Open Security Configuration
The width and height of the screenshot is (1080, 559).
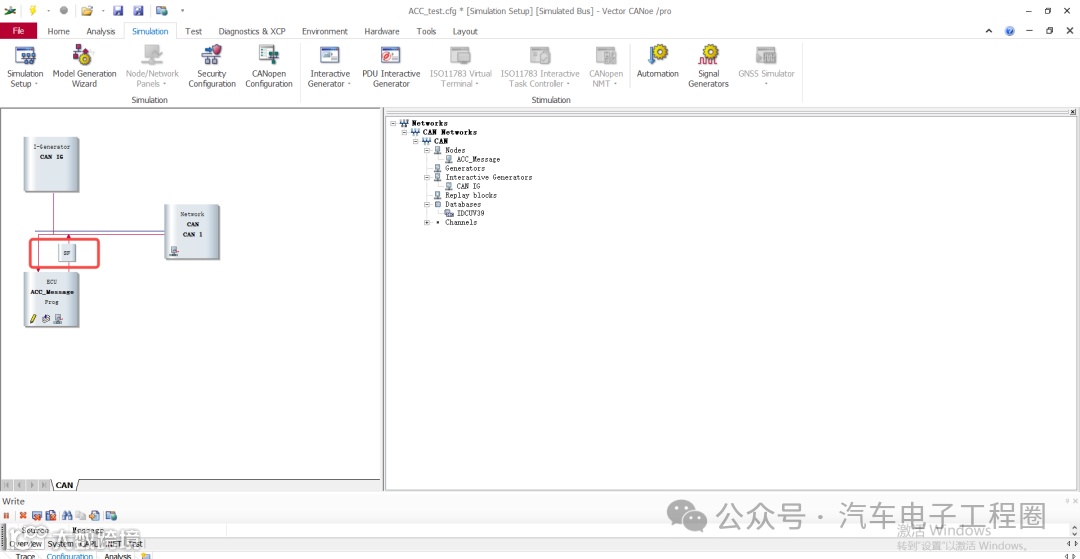(x=211, y=67)
